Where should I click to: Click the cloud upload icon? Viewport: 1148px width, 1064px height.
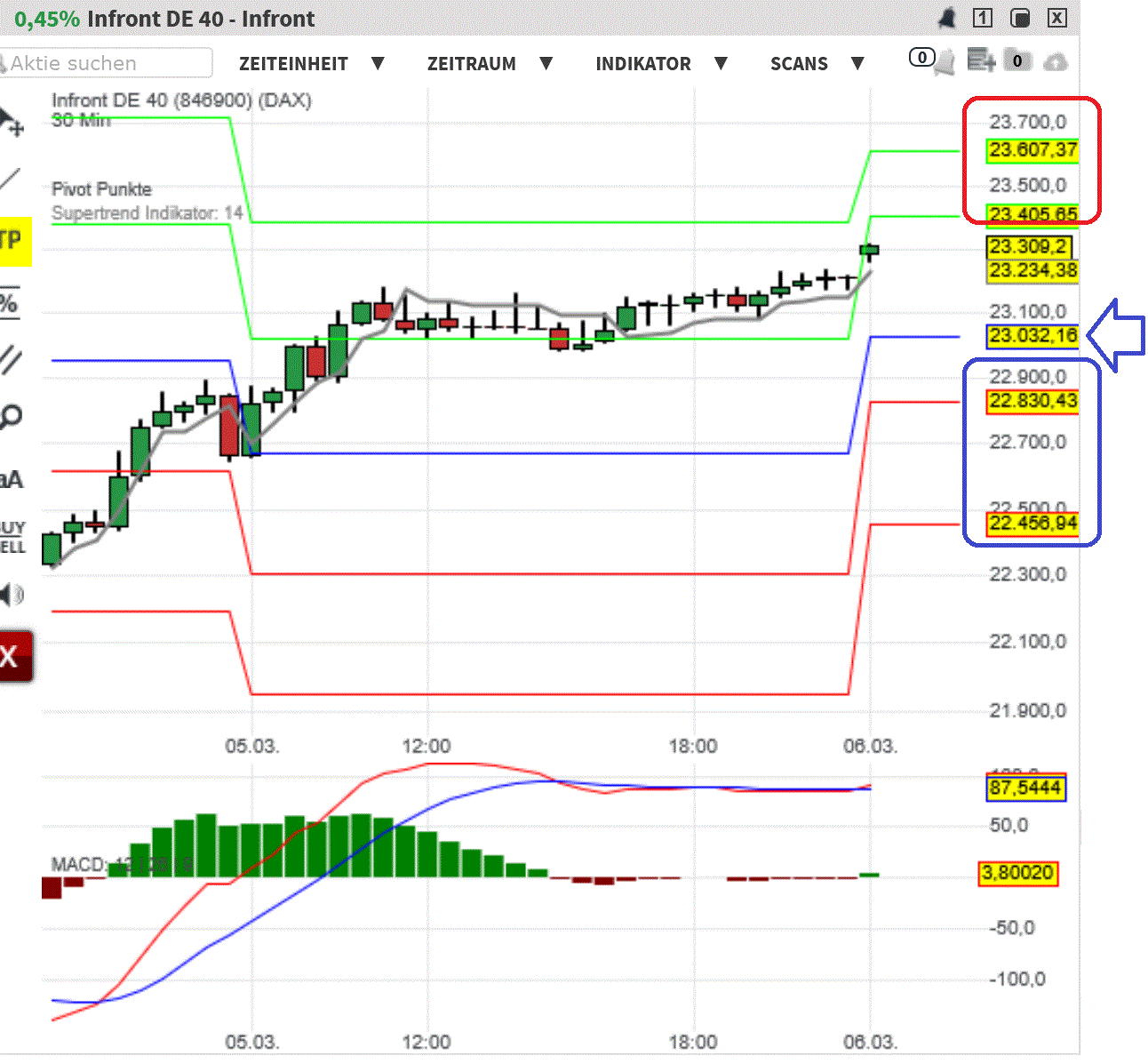[1056, 61]
